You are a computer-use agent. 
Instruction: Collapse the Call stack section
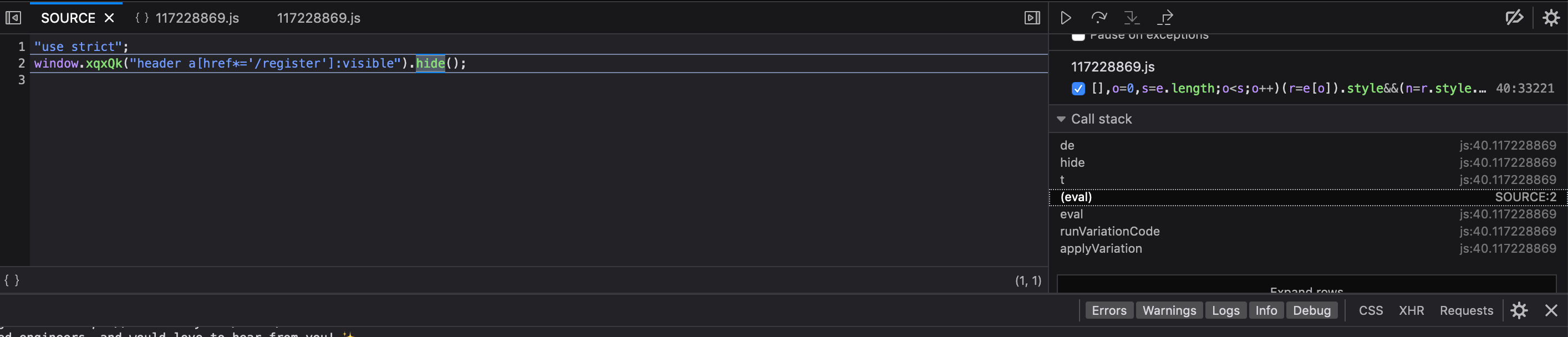[1062, 119]
